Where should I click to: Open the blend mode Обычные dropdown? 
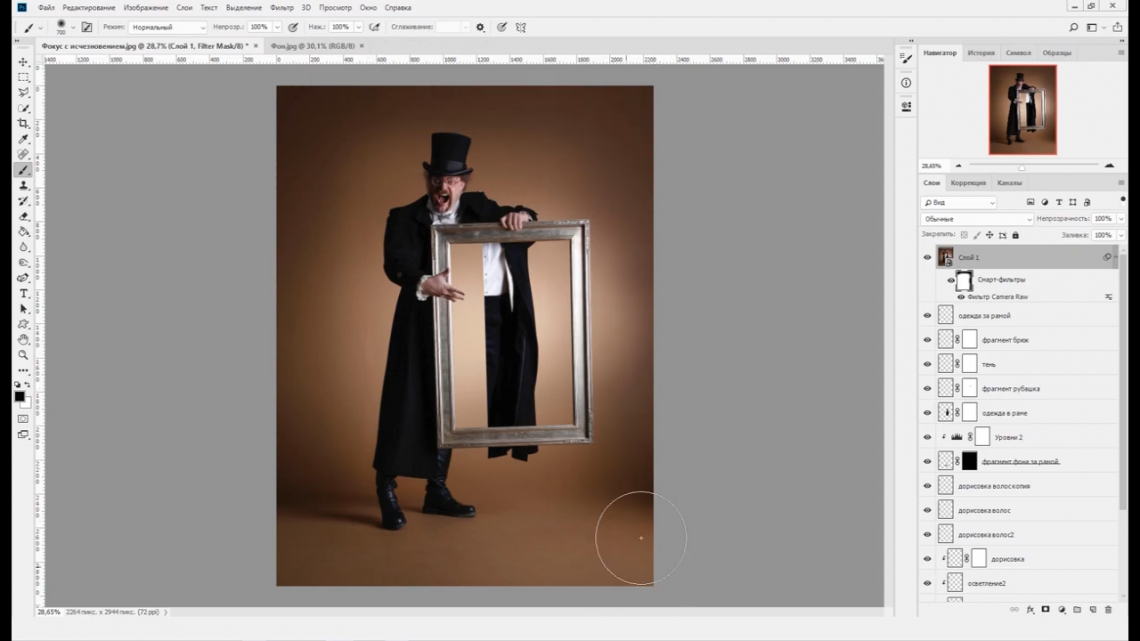976,219
